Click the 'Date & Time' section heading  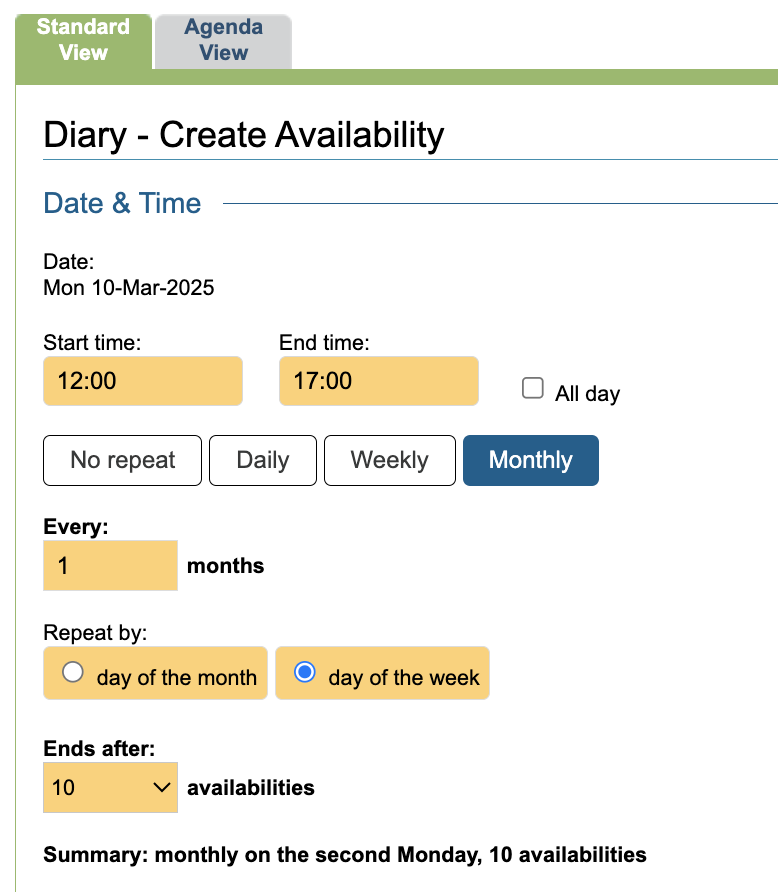click(x=122, y=203)
